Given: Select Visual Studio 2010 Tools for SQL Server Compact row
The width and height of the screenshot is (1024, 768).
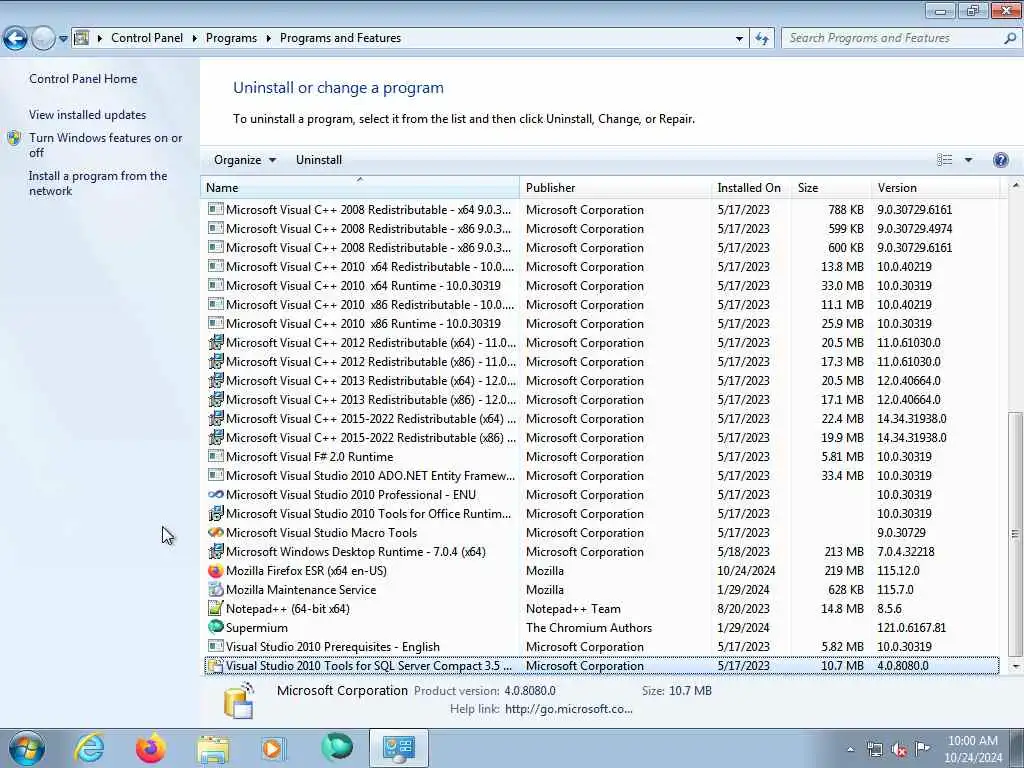Looking at the screenshot, I should coord(601,666).
